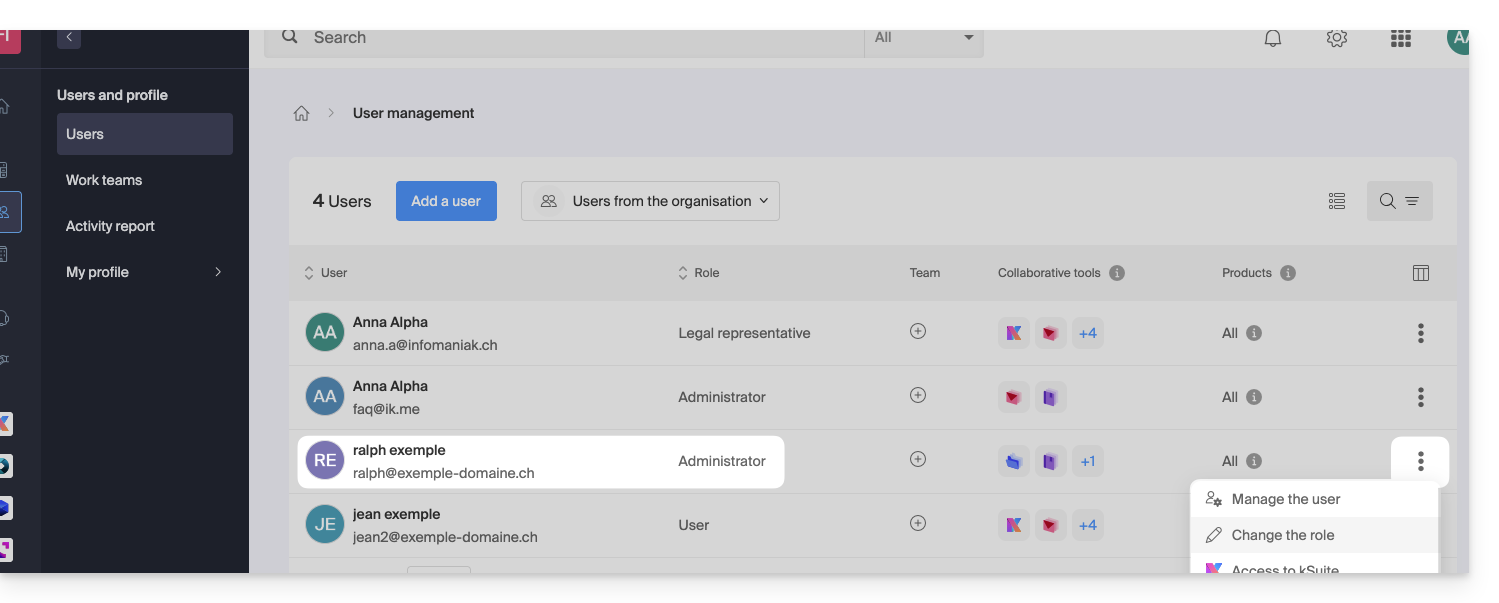Open the apps grid launcher
The image size is (1499, 603).
point(1401,38)
